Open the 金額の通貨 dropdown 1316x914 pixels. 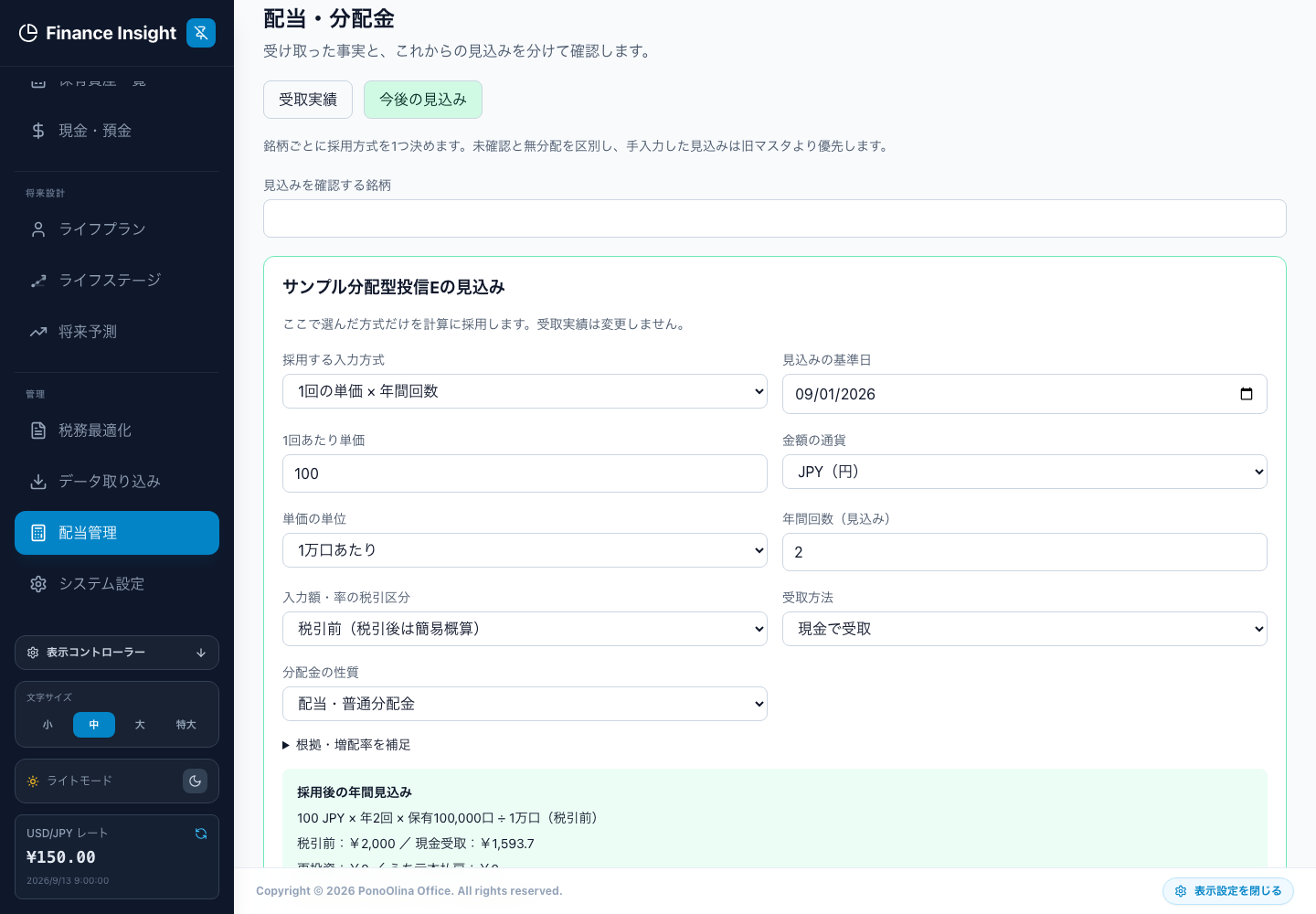pyautogui.click(x=1024, y=472)
